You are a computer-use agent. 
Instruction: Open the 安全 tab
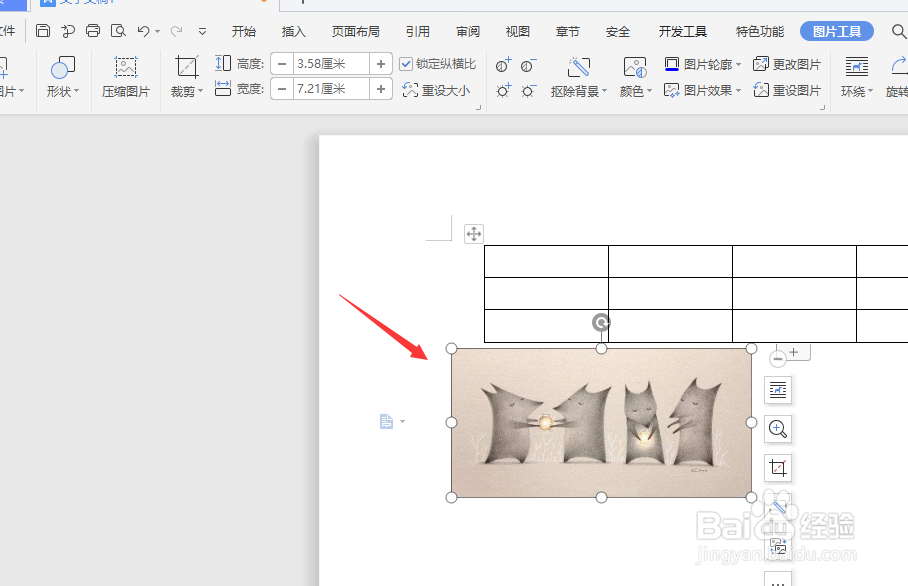[618, 31]
